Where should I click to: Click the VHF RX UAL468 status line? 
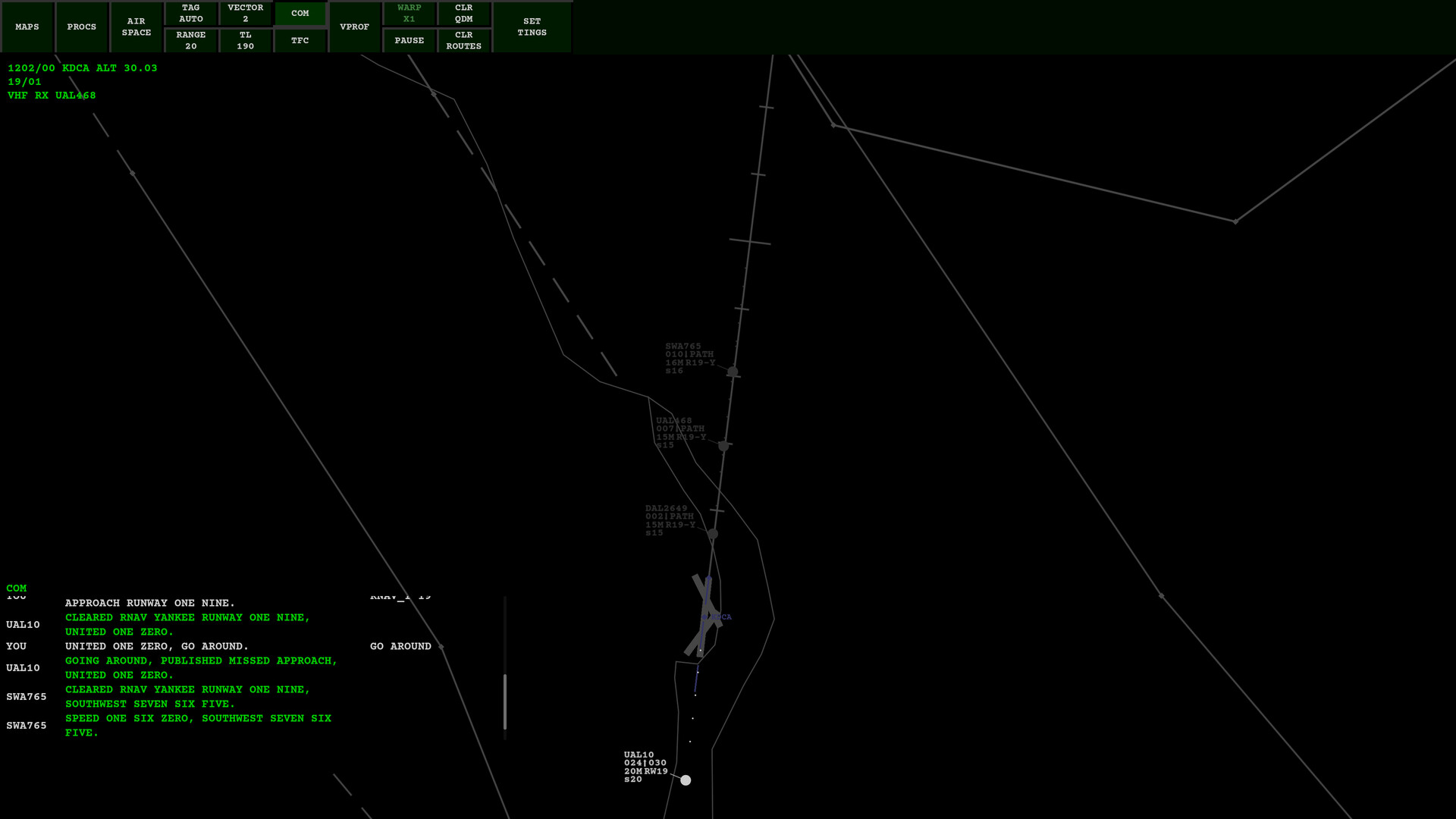[x=52, y=96]
